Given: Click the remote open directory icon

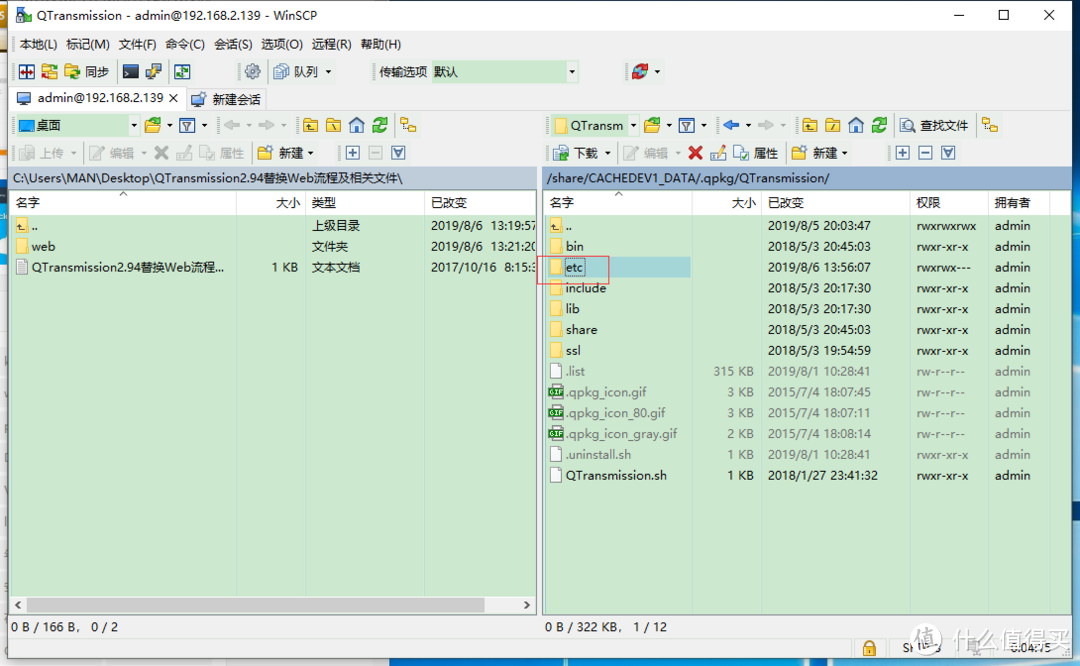Looking at the screenshot, I should pyautogui.click(x=652, y=125).
